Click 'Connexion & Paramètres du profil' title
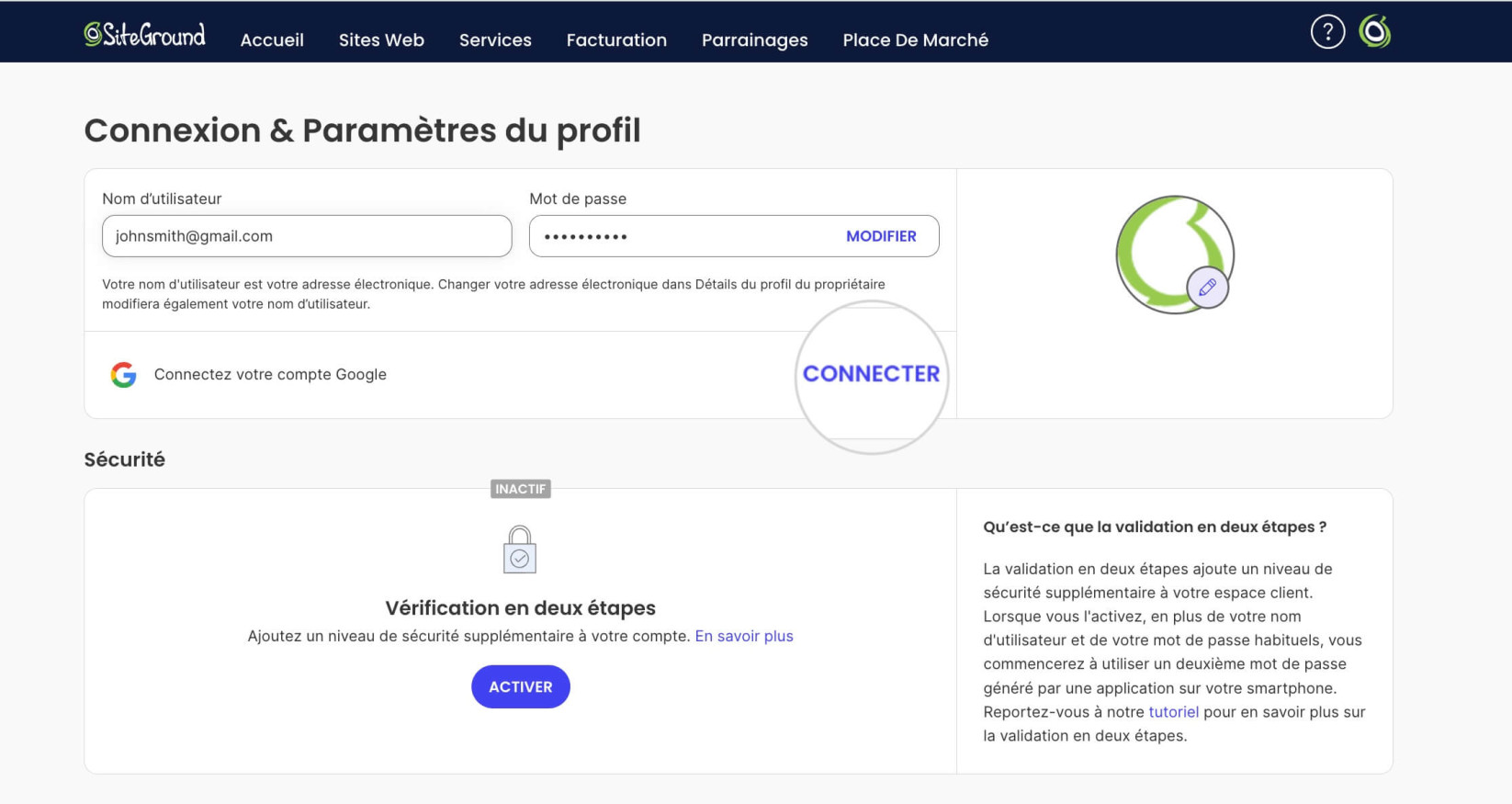This screenshot has width=1512, height=804. [362, 130]
